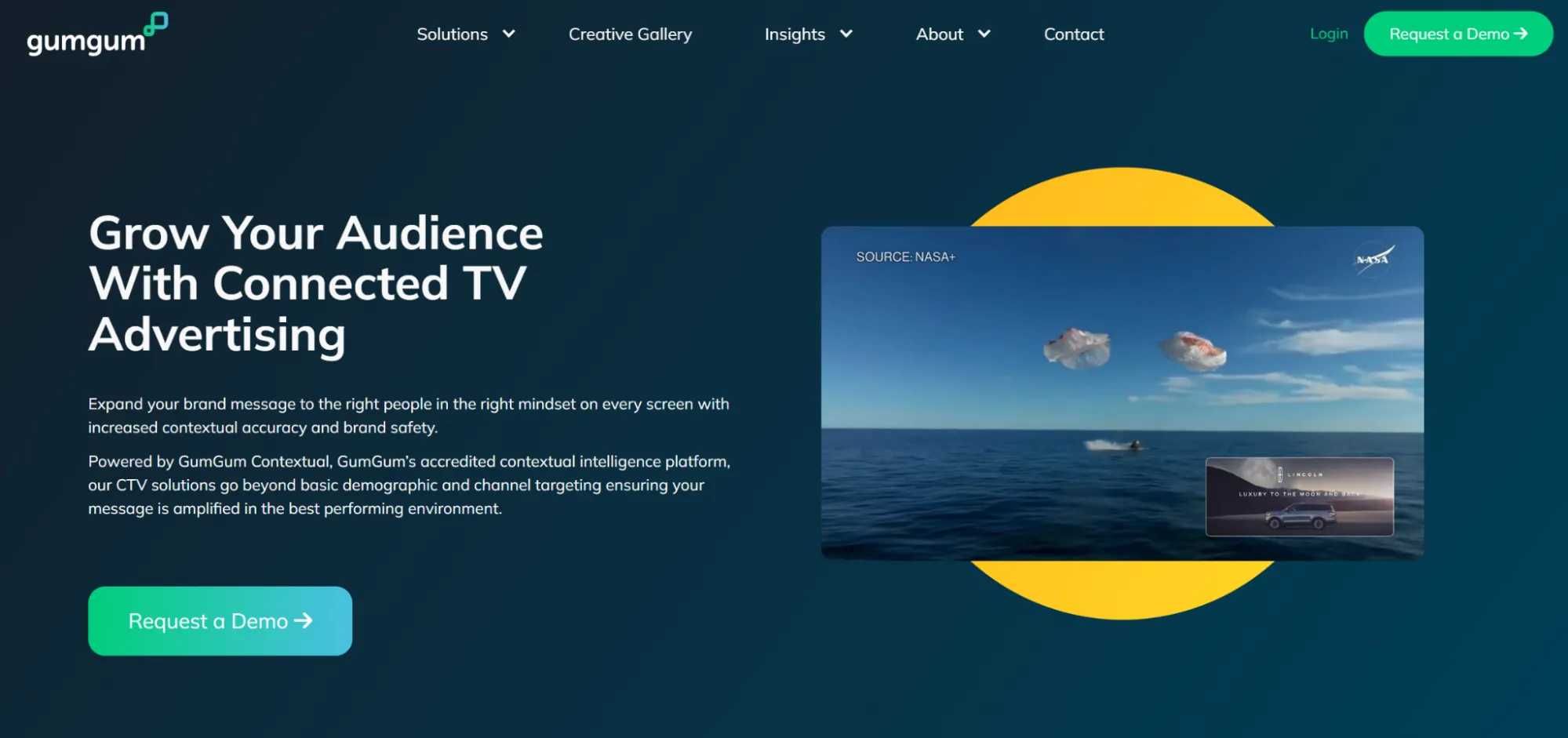The image size is (1568, 738).
Task: Expand the Insights dropdown chevron
Action: 846,34
